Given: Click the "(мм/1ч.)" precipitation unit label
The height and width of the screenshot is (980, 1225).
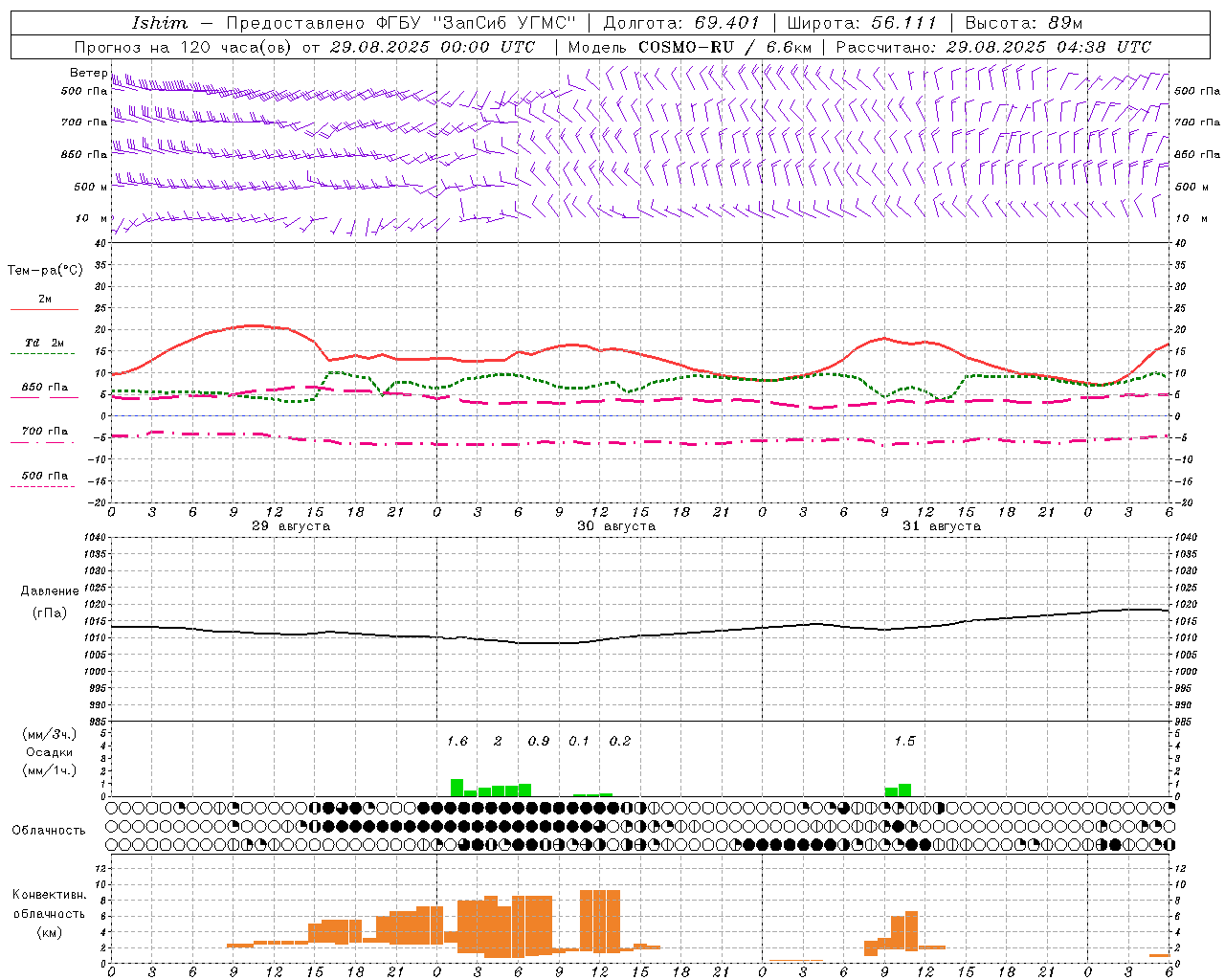Looking at the screenshot, I should [50, 770].
